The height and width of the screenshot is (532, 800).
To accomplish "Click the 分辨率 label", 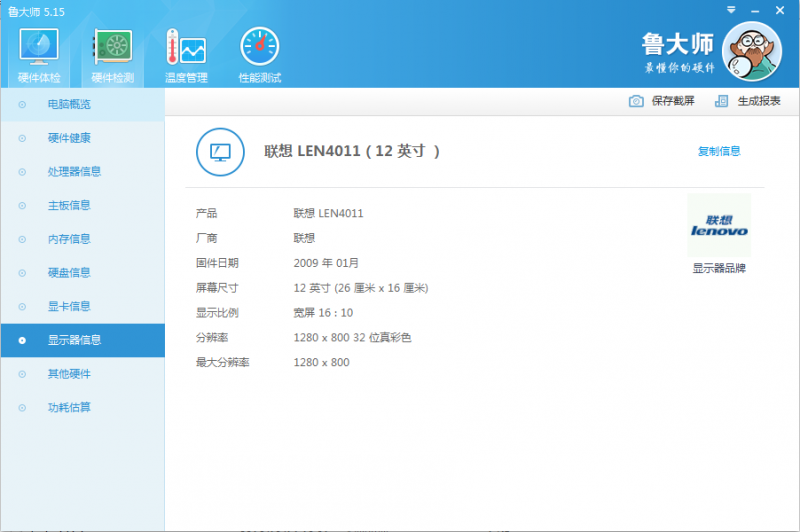I will (212, 338).
